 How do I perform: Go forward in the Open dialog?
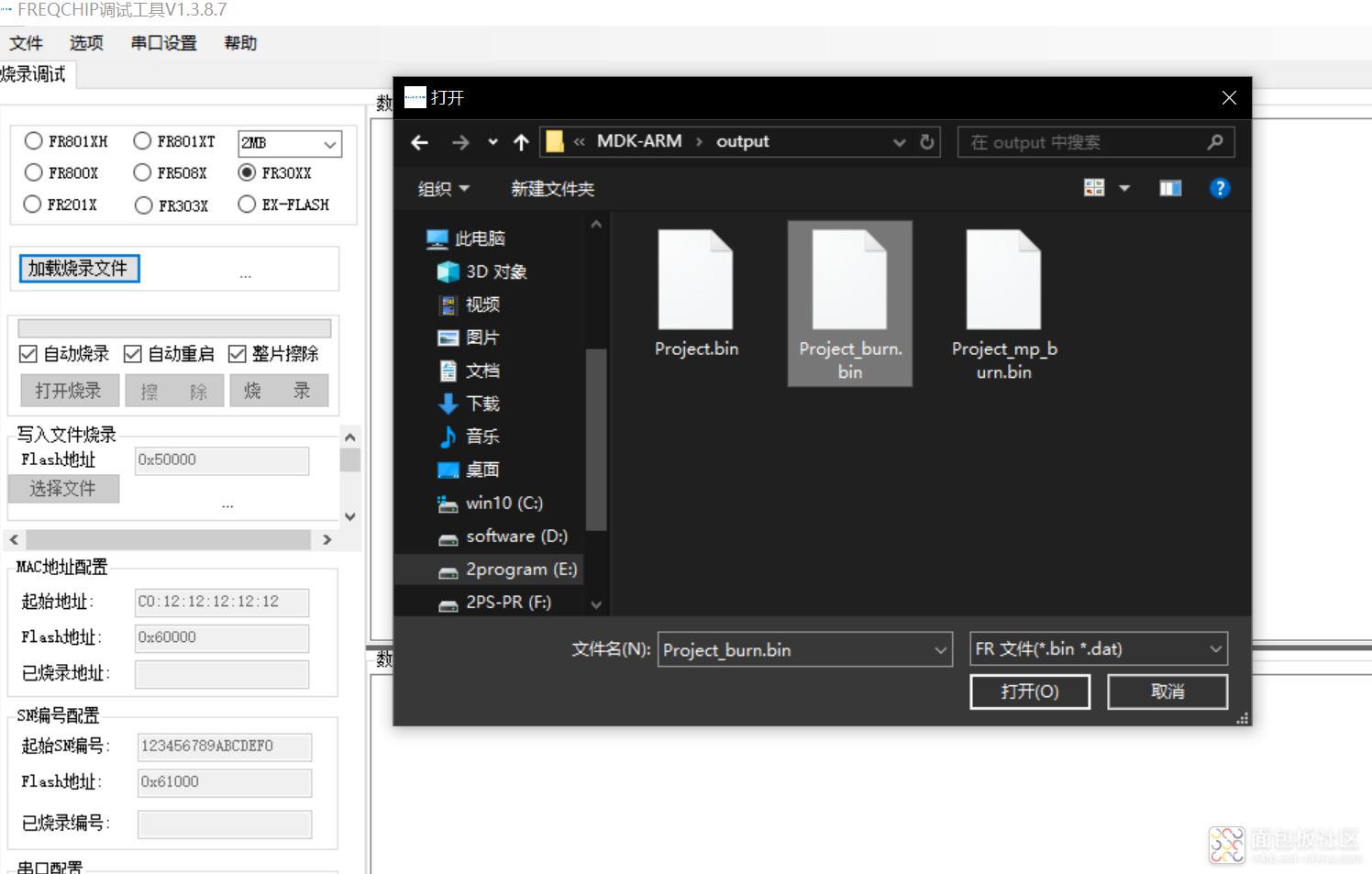point(460,142)
